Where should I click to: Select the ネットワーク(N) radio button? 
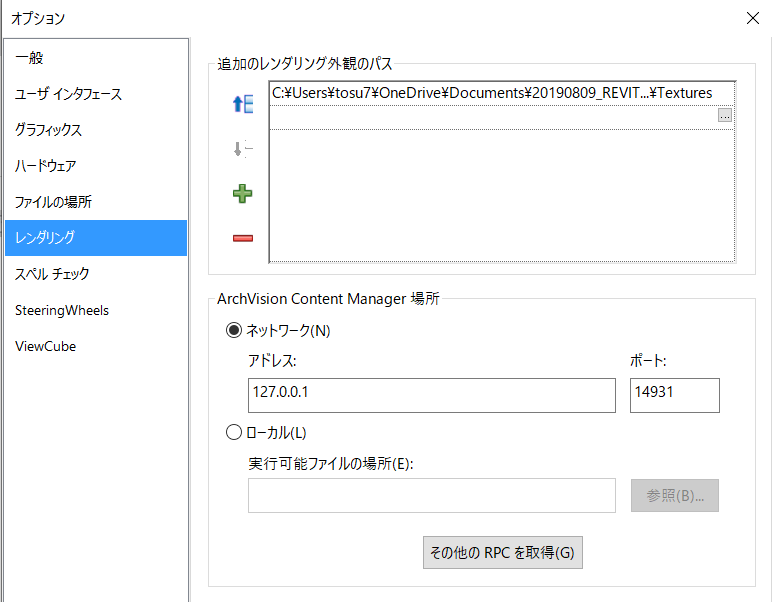point(234,330)
